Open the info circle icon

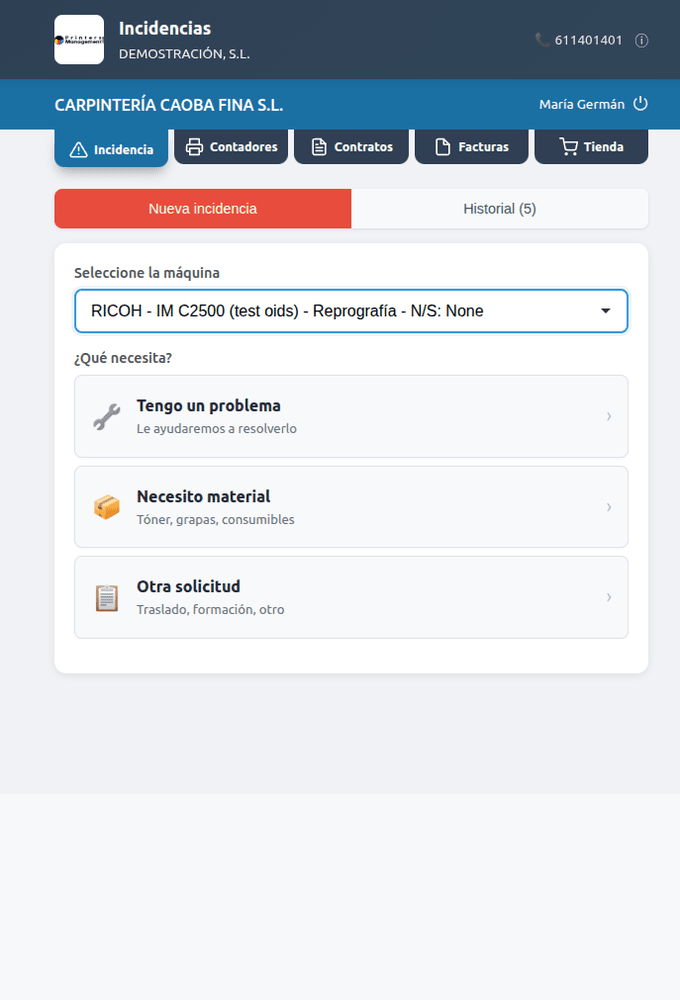[642, 41]
